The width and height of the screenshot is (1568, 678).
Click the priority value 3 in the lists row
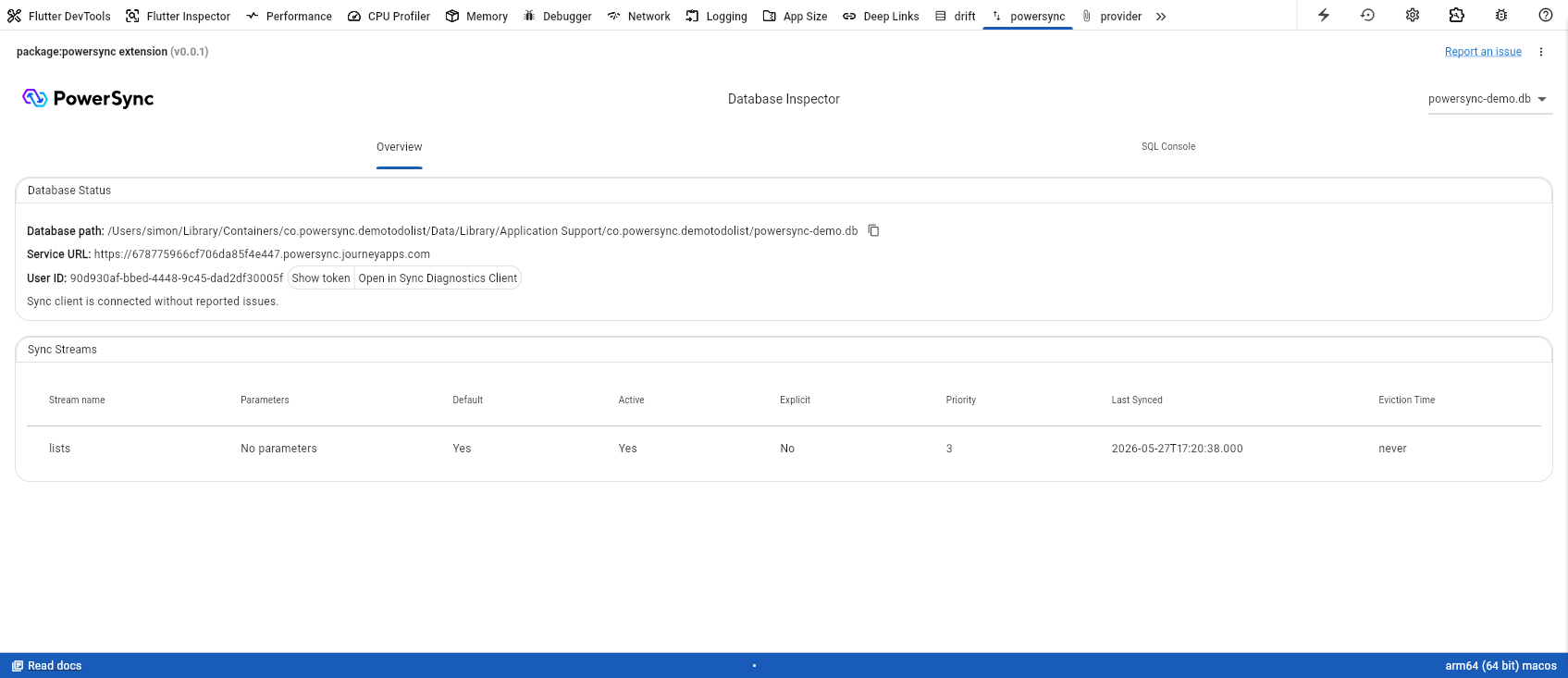tap(949, 449)
